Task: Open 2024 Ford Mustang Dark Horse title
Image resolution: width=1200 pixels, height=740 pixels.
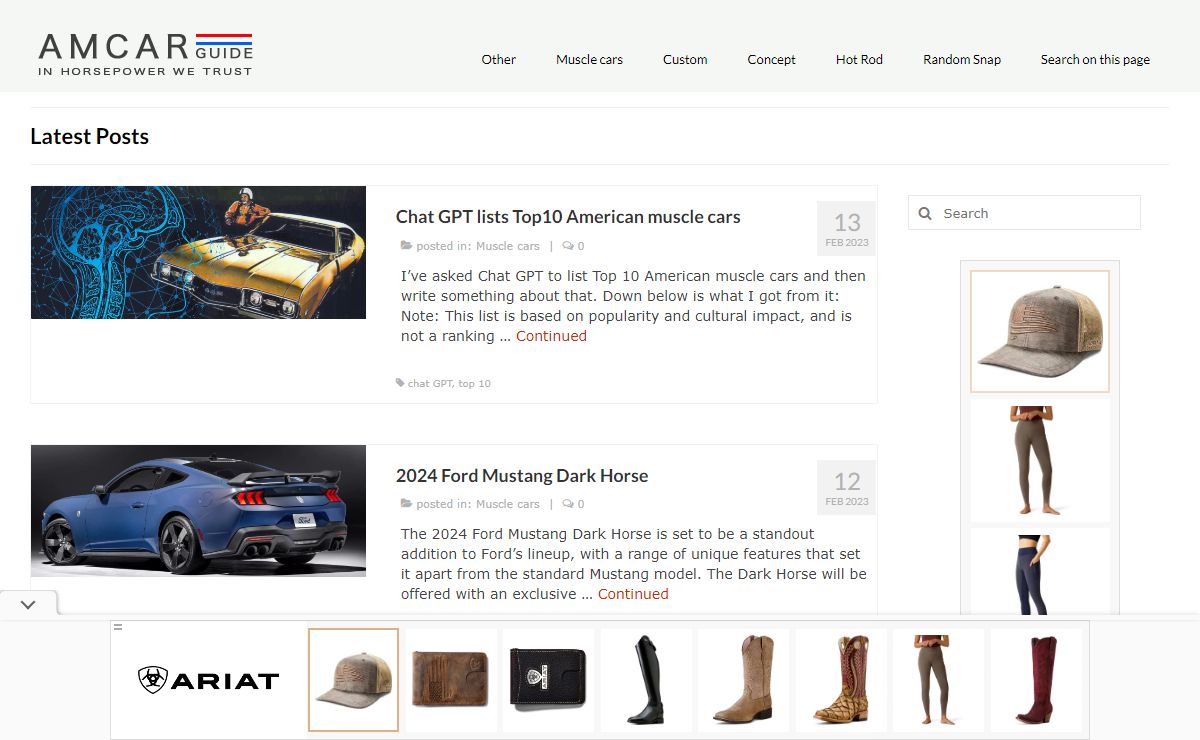Action: (522, 475)
